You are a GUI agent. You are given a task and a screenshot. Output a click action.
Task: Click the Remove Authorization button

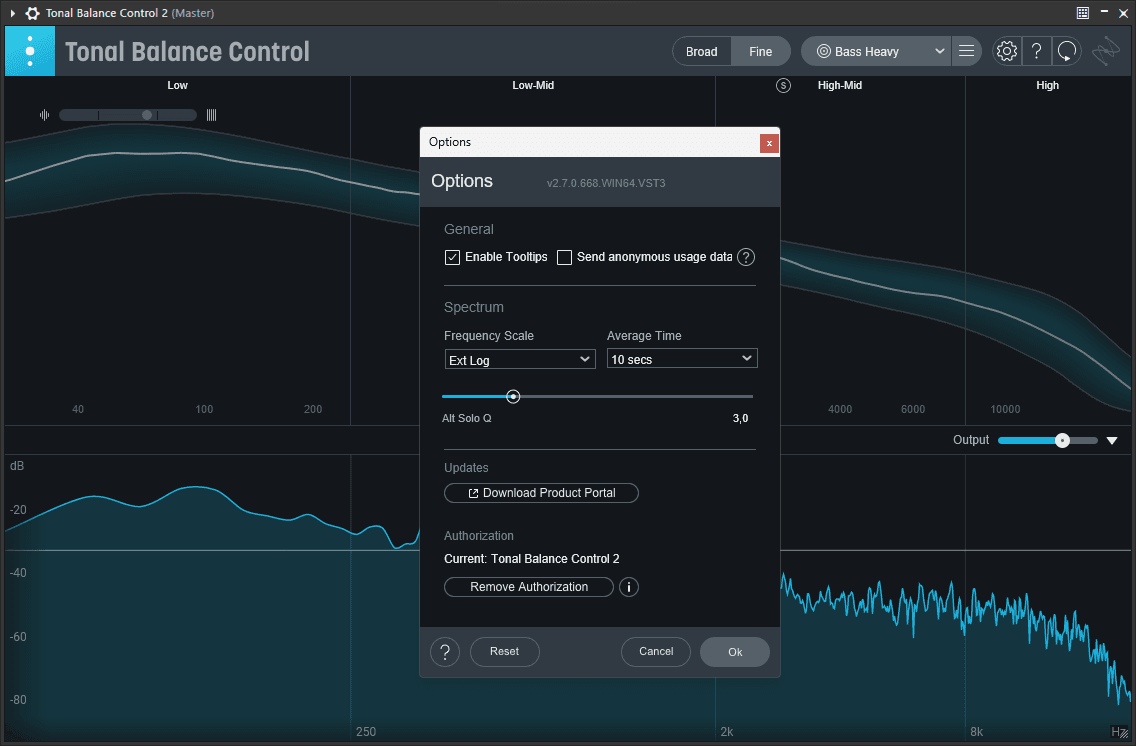click(x=529, y=587)
